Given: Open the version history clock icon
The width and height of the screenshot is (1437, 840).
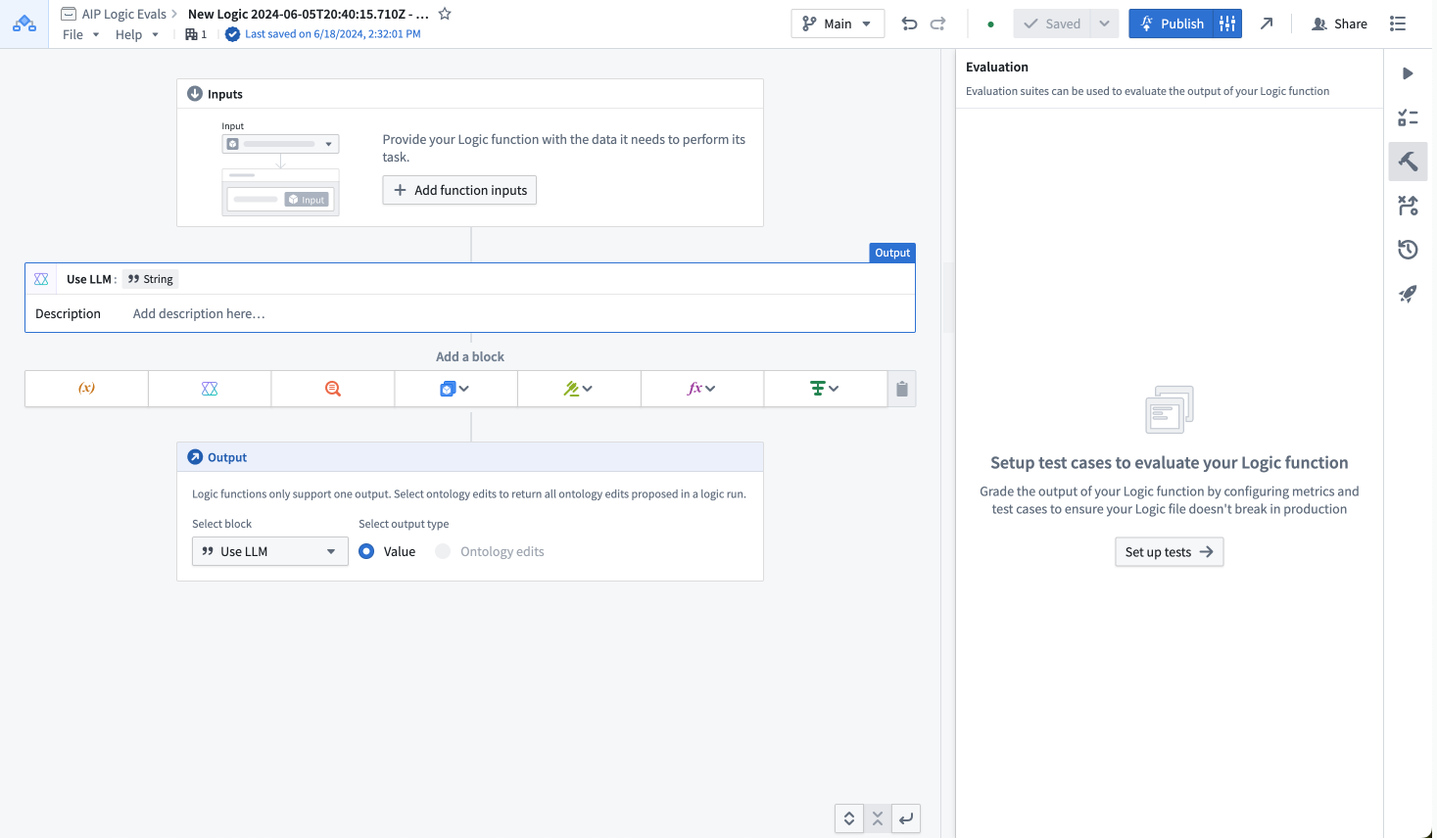Looking at the screenshot, I should (1408, 250).
